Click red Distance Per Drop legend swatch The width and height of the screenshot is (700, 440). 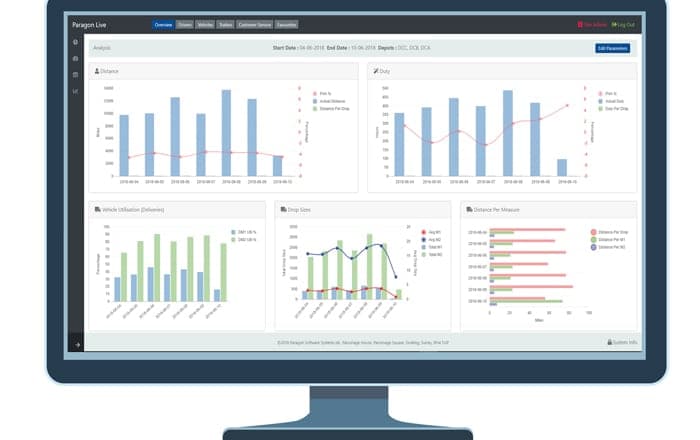593,232
